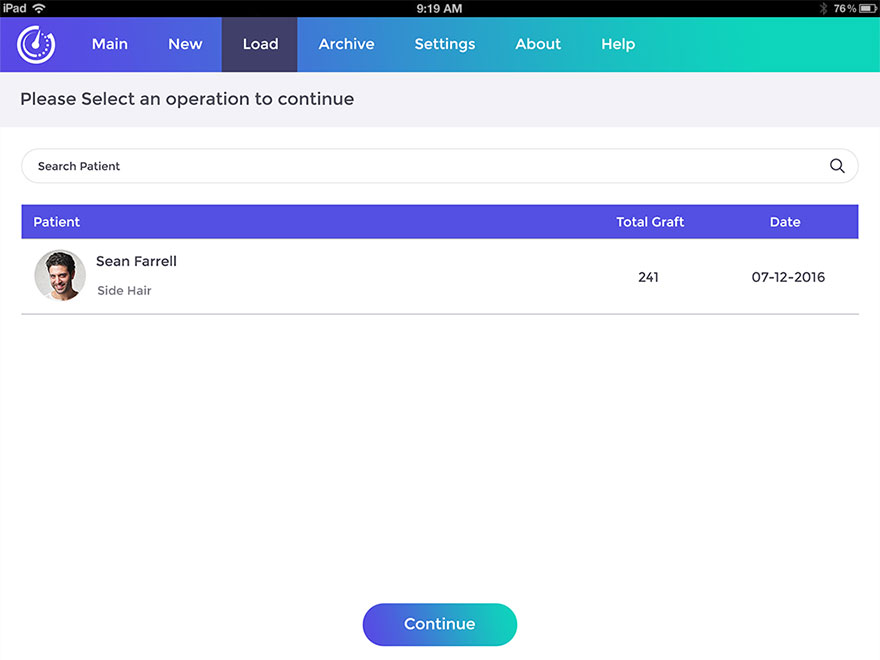Select the Main tab
The image size is (880, 660).
[x=110, y=44]
